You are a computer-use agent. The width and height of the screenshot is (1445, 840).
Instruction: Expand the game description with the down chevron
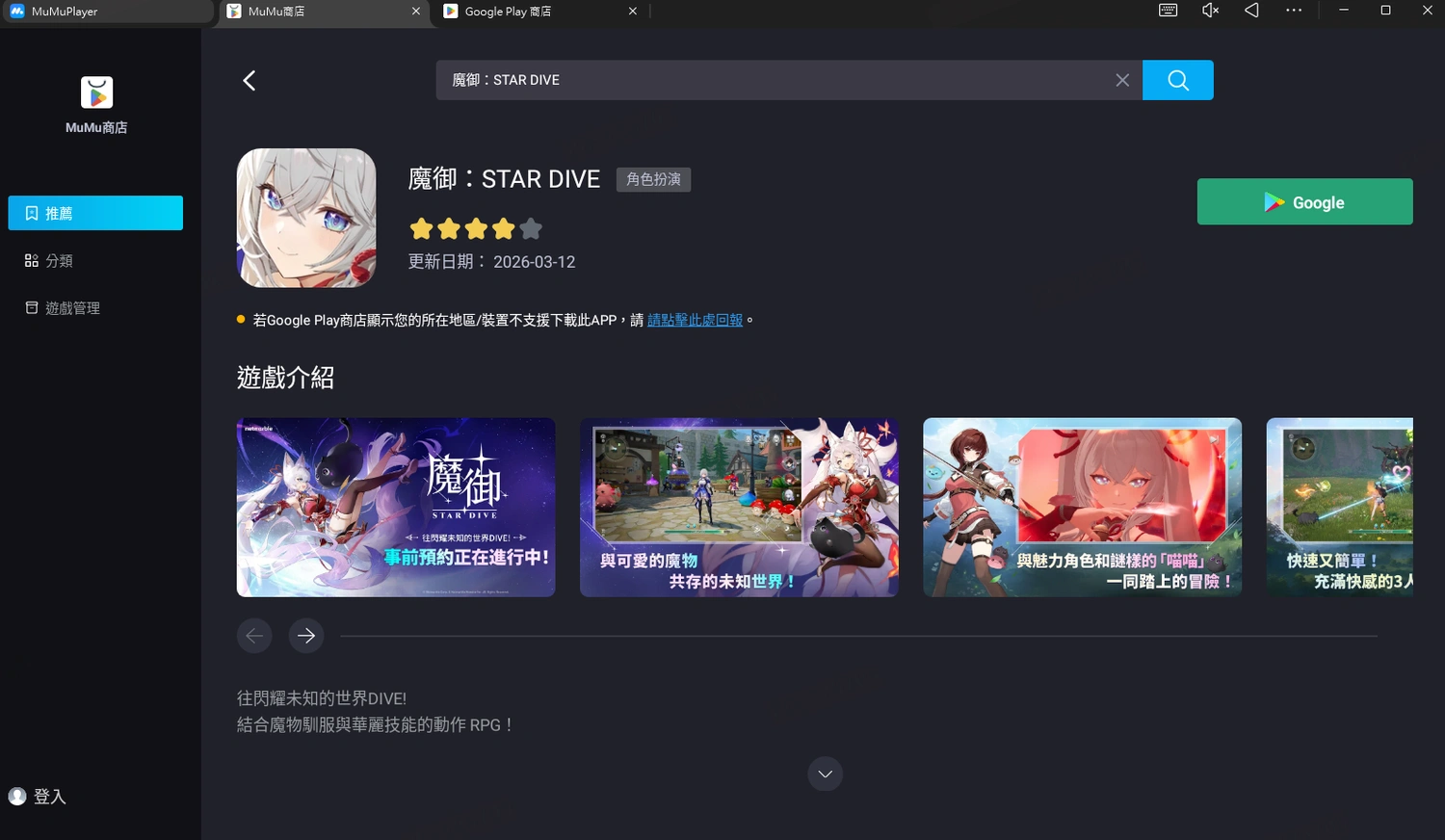[x=825, y=774]
